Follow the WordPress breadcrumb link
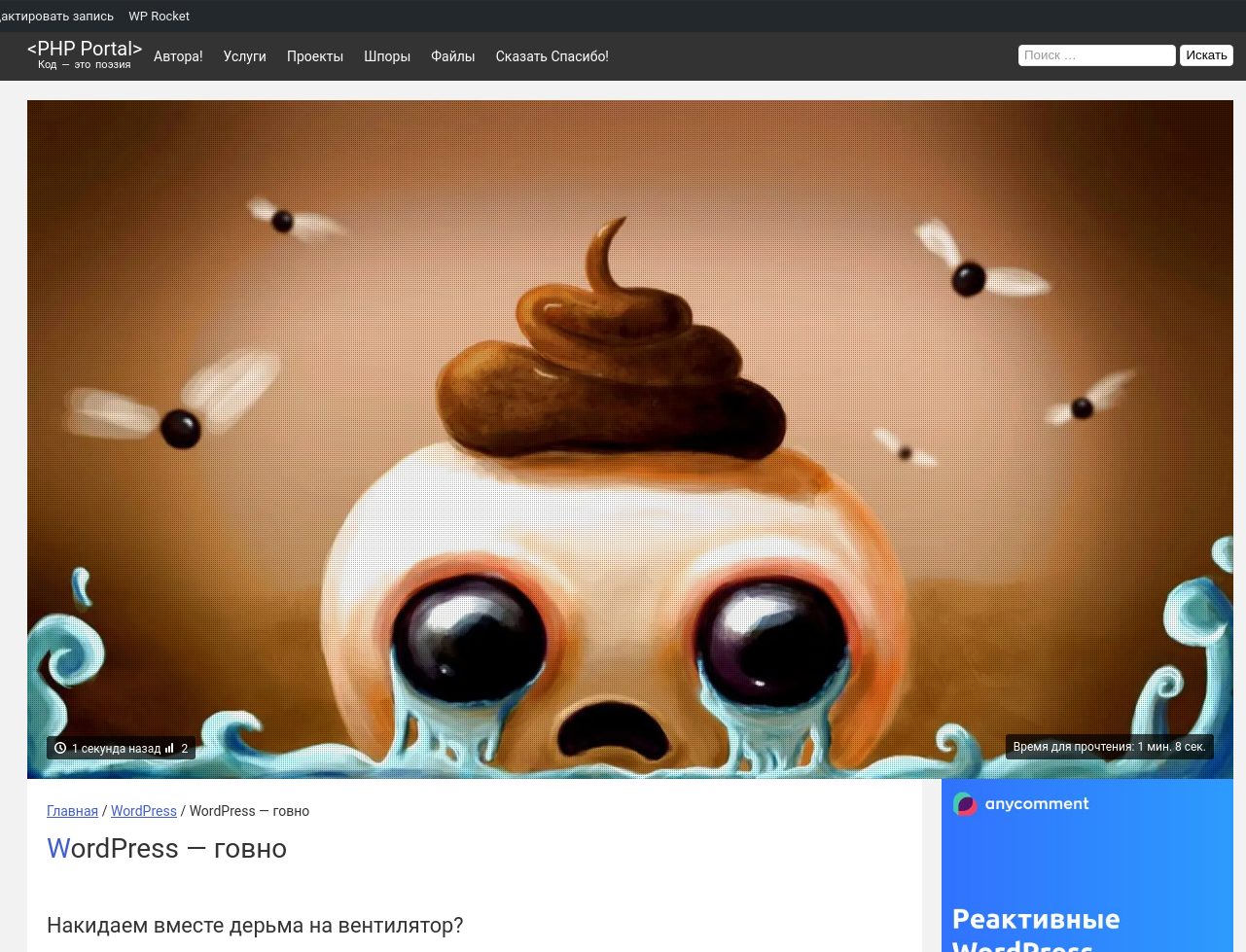Screen dimensions: 1246x952 pos(144,811)
